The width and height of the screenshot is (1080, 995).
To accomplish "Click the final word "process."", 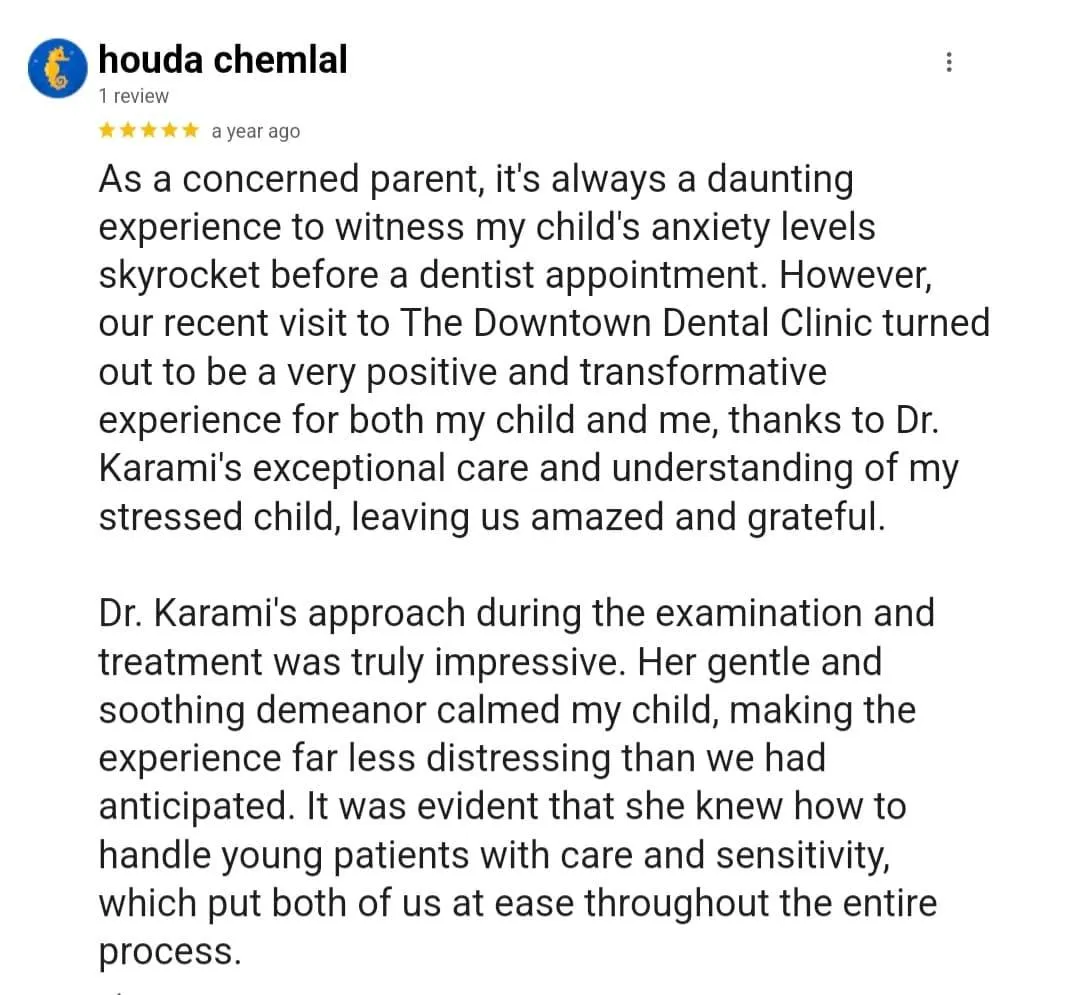I will click(x=170, y=953).
